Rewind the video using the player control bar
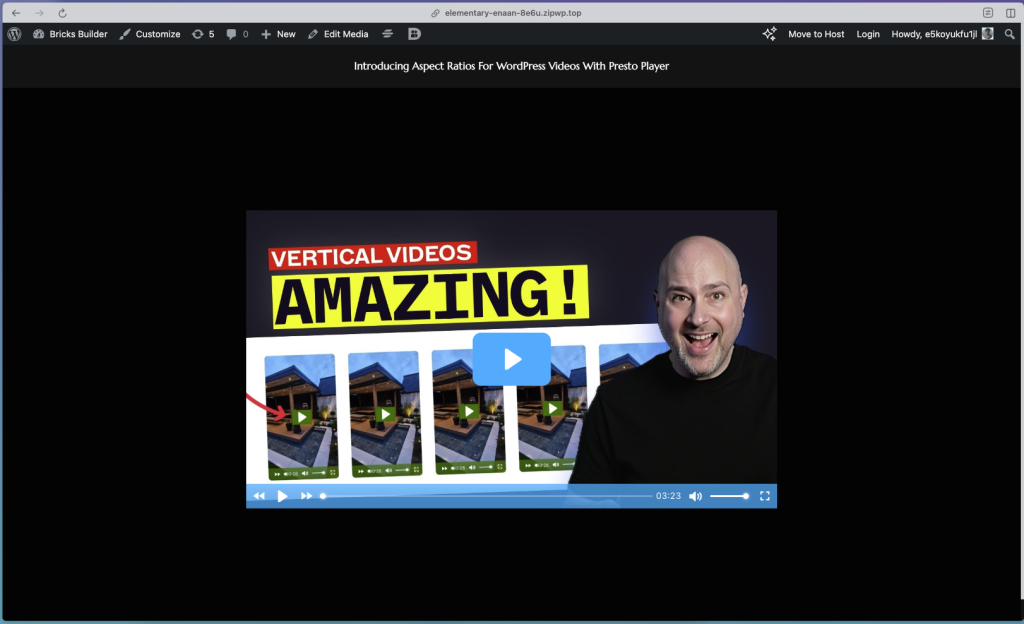This screenshot has width=1024, height=624. click(259, 496)
